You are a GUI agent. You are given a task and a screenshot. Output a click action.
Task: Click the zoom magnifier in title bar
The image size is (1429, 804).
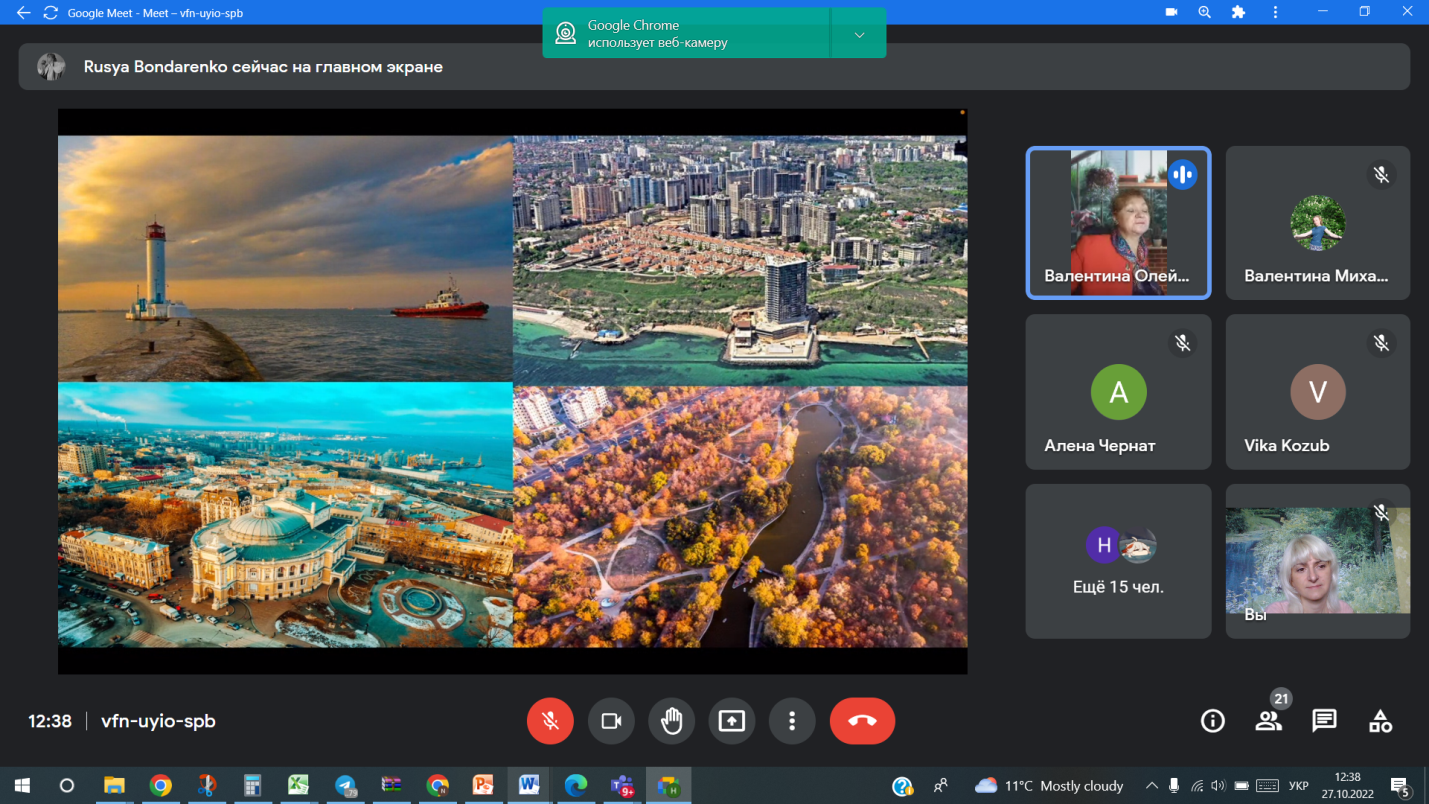pyautogui.click(x=1205, y=12)
